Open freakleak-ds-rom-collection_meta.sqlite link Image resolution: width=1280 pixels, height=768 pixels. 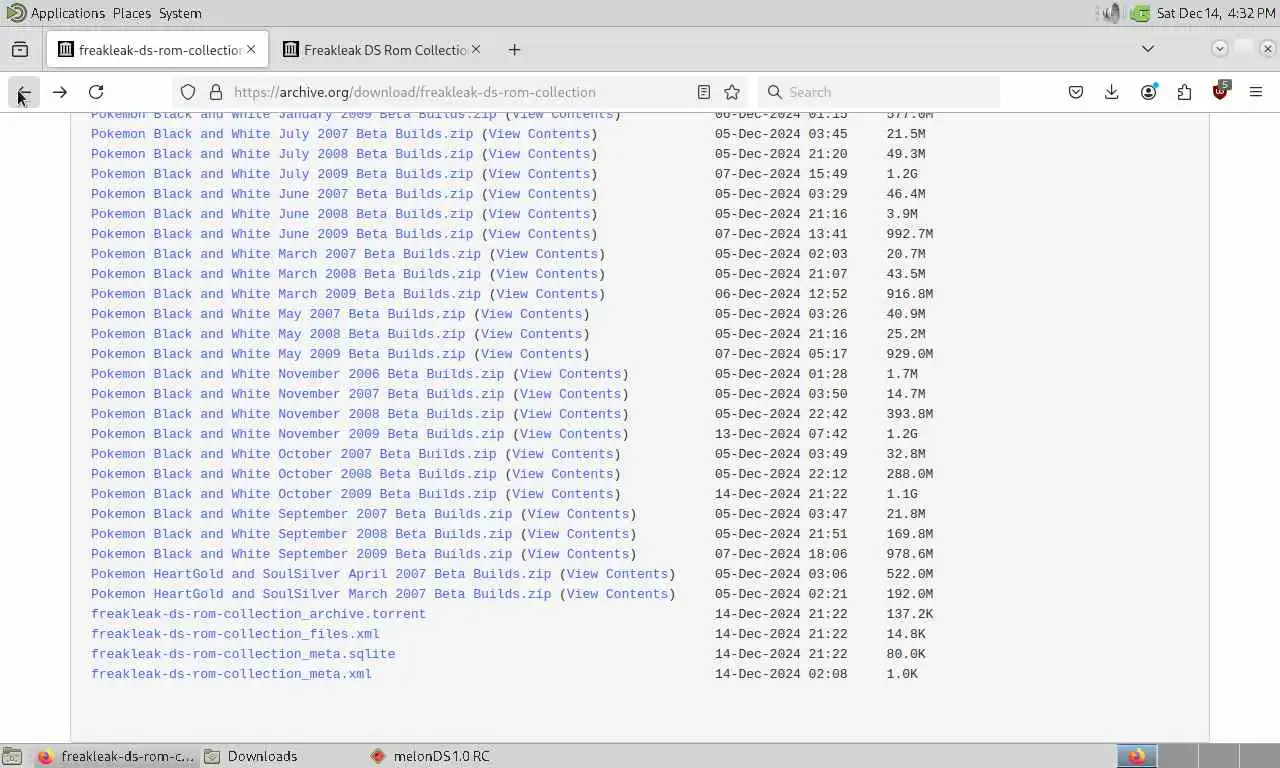click(243, 654)
